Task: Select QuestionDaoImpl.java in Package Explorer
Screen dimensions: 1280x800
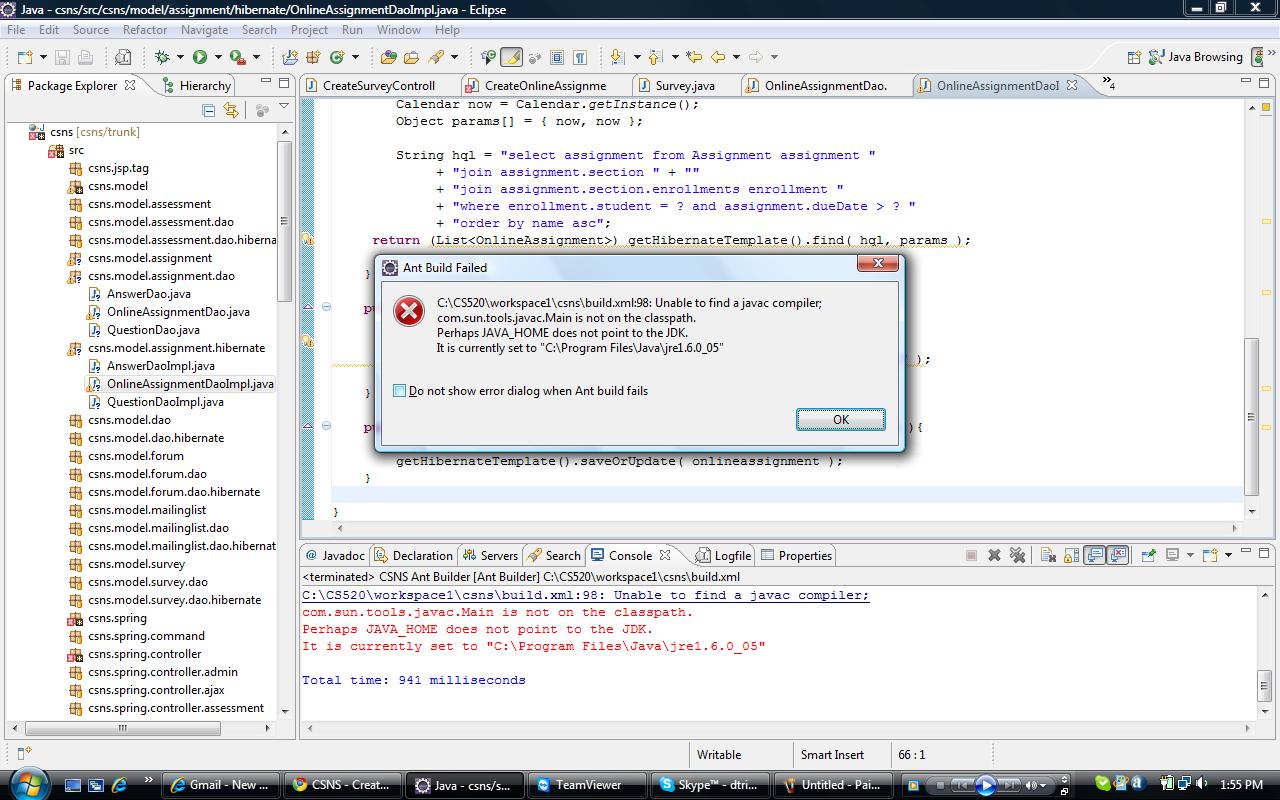Action: [165, 402]
